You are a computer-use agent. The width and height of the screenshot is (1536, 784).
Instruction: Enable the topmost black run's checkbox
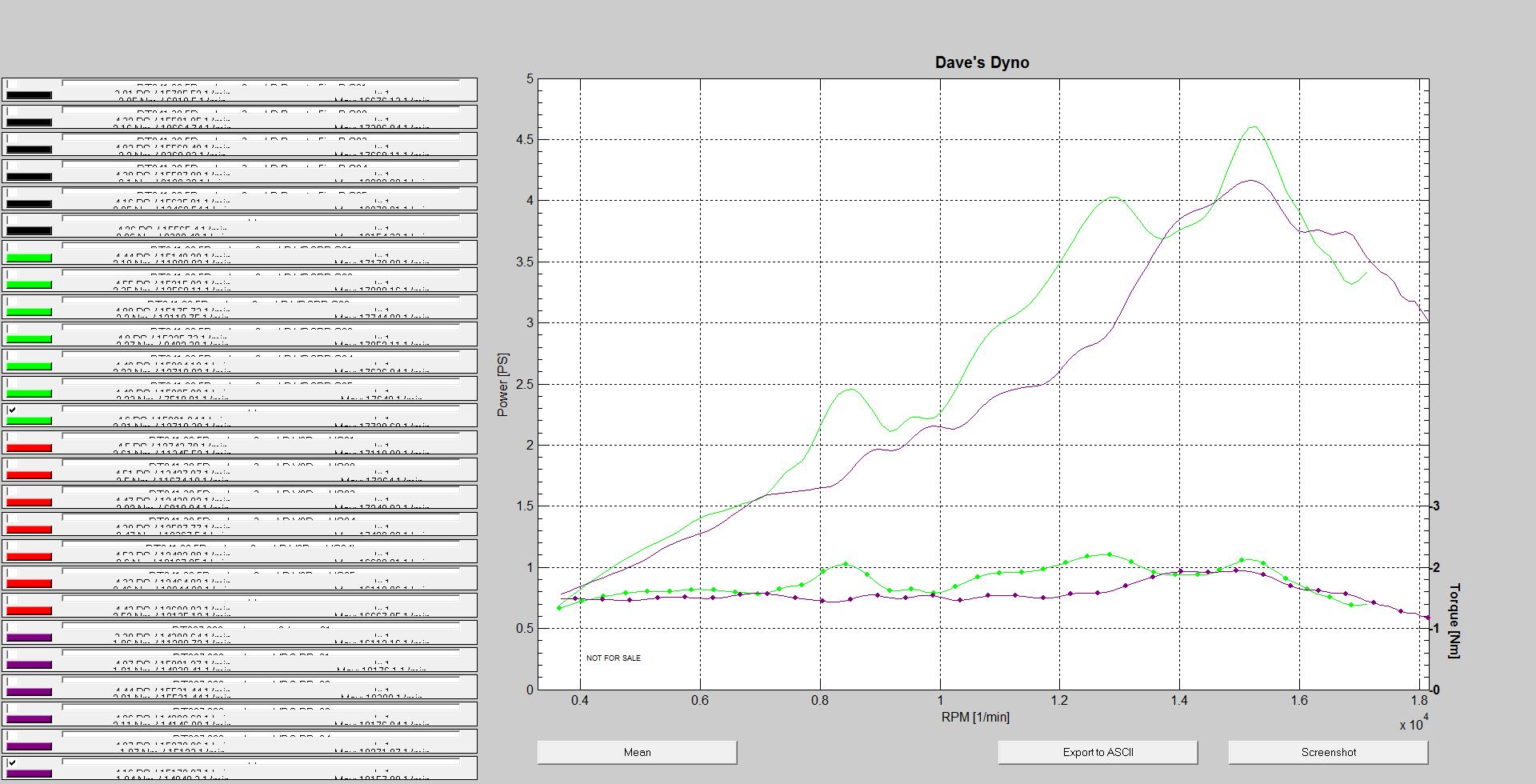tap(12, 85)
